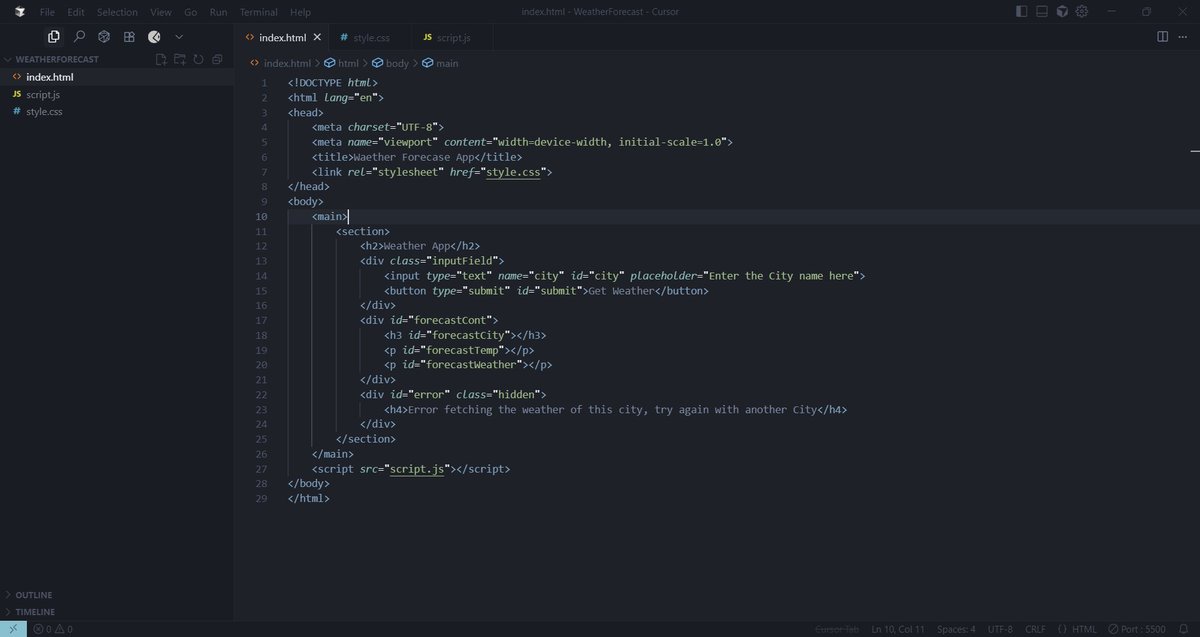Image resolution: width=1200 pixels, height=637 pixels.
Task: Open the cube-shaped view icon in activity bar
Action: pyautogui.click(x=104, y=37)
